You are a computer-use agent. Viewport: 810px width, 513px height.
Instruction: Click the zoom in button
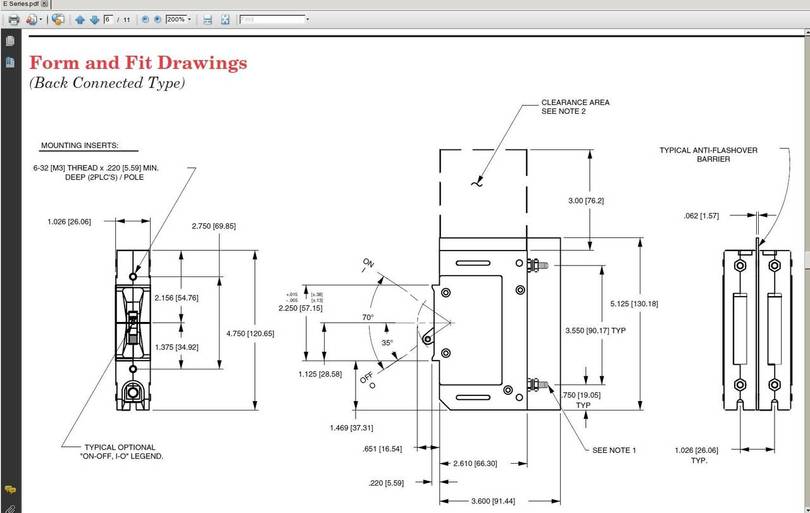[158, 20]
